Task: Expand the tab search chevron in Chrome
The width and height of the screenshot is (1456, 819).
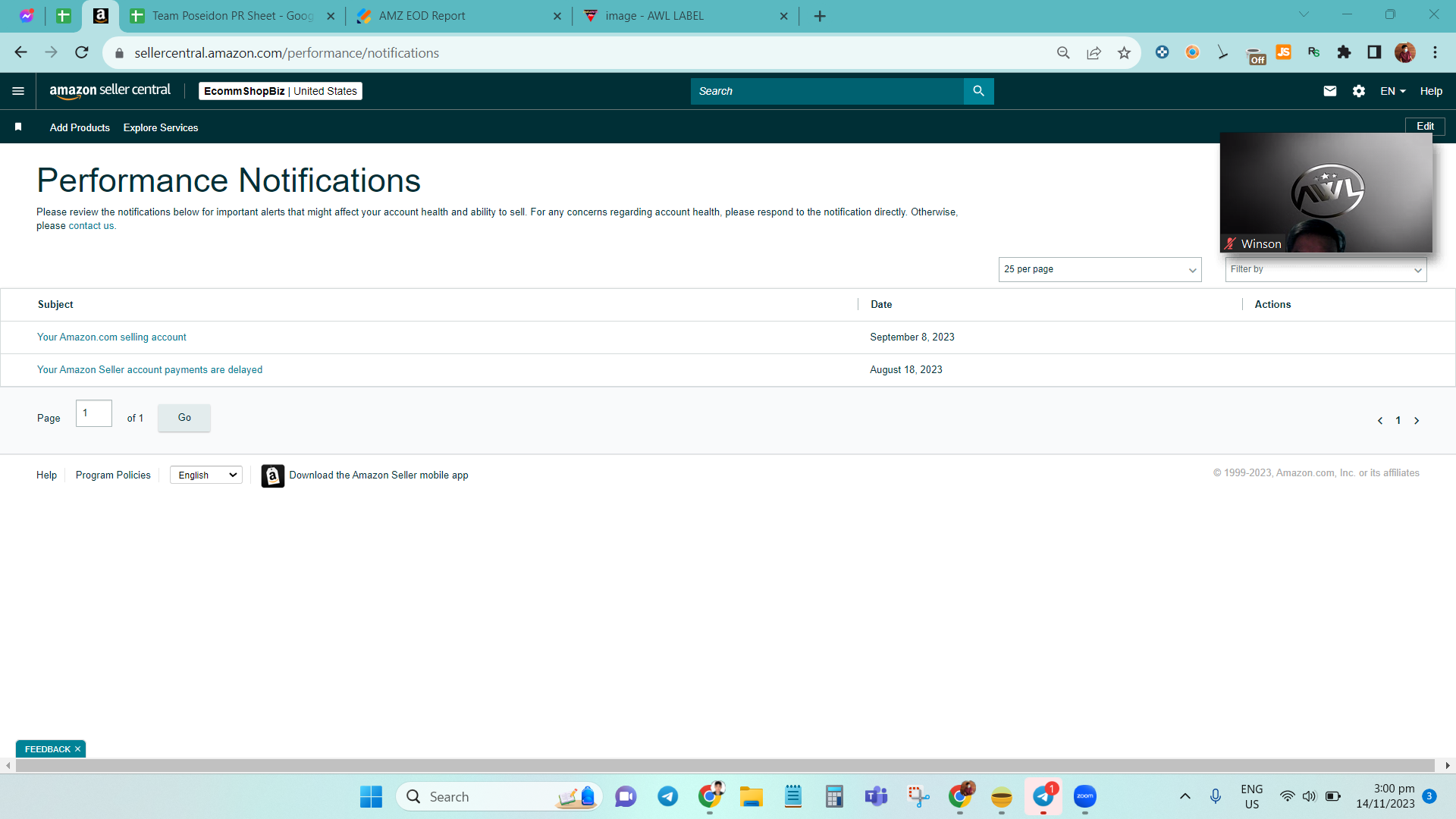Action: coord(1304,14)
